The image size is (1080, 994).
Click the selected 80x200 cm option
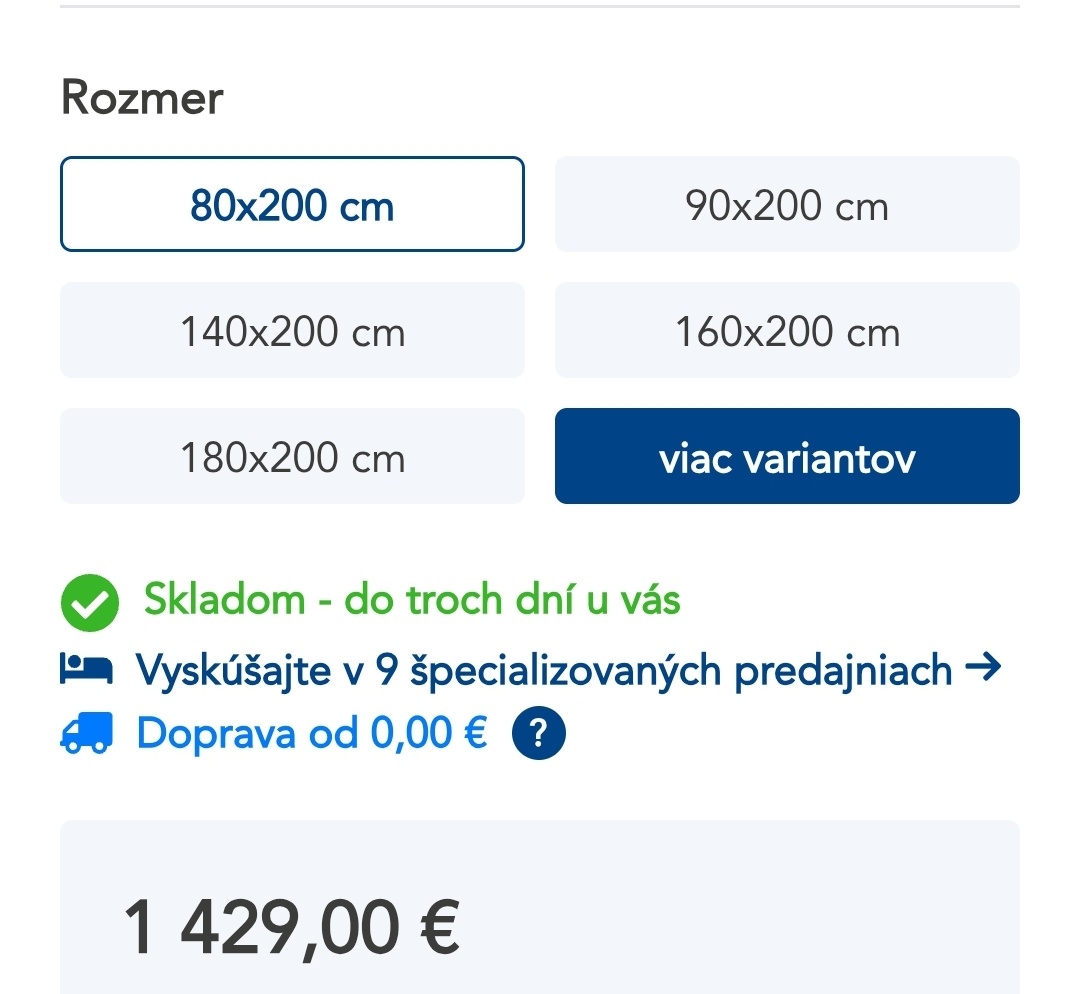coord(292,204)
